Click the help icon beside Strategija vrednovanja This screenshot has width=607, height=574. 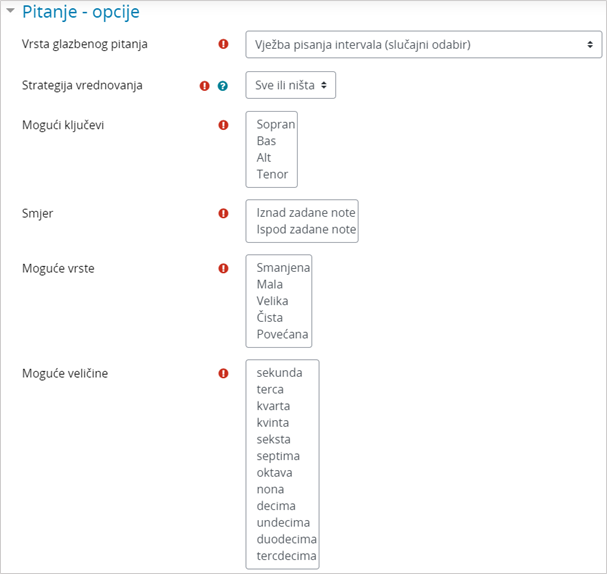point(223,86)
